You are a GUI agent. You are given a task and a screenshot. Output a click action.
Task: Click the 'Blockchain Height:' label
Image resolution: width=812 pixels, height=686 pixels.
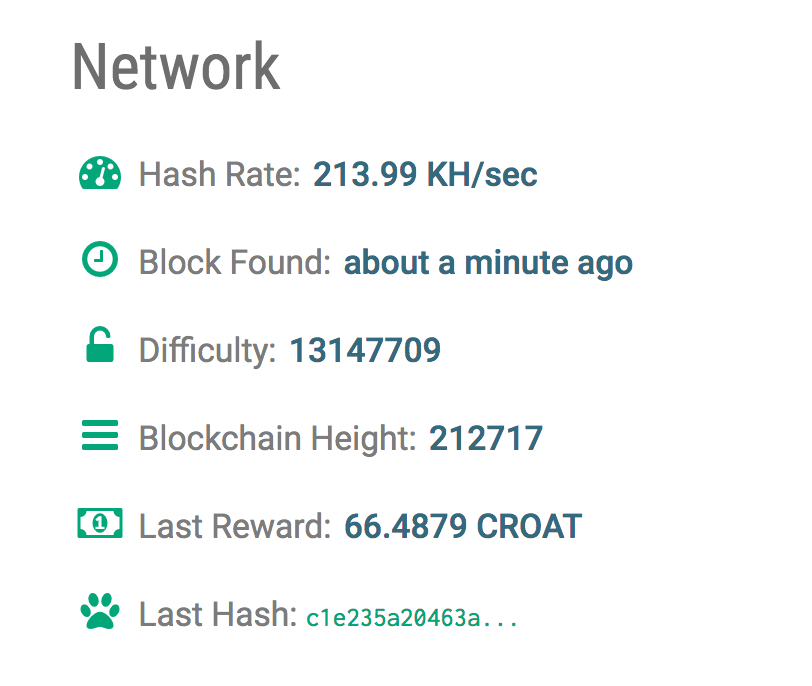coord(278,440)
